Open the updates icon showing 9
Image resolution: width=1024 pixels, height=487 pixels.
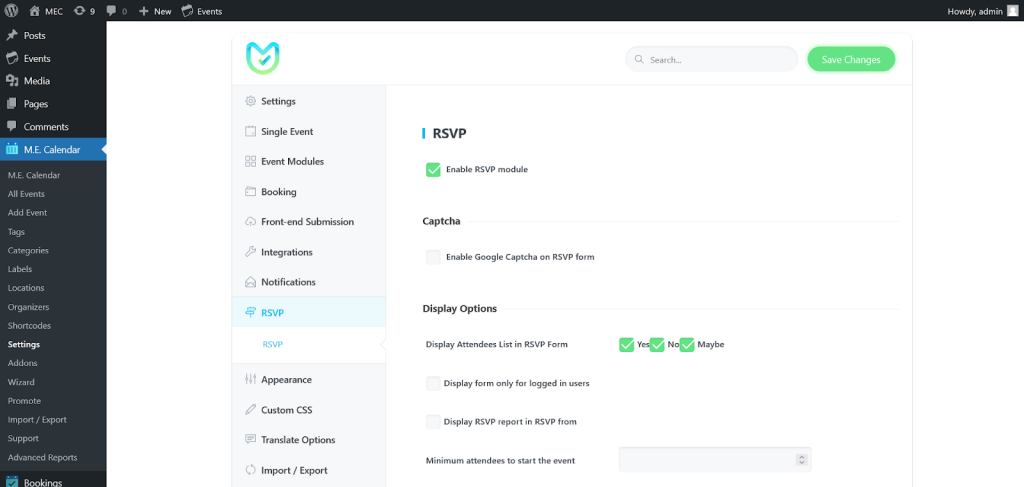pyautogui.click(x=80, y=10)
